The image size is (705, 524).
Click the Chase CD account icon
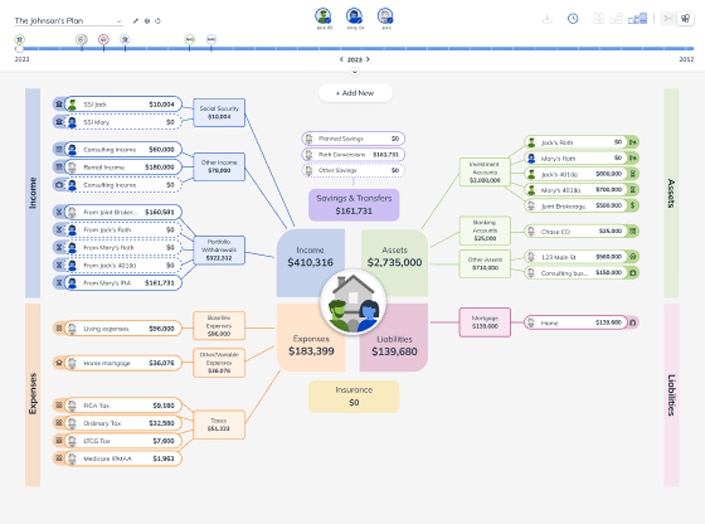633,230
